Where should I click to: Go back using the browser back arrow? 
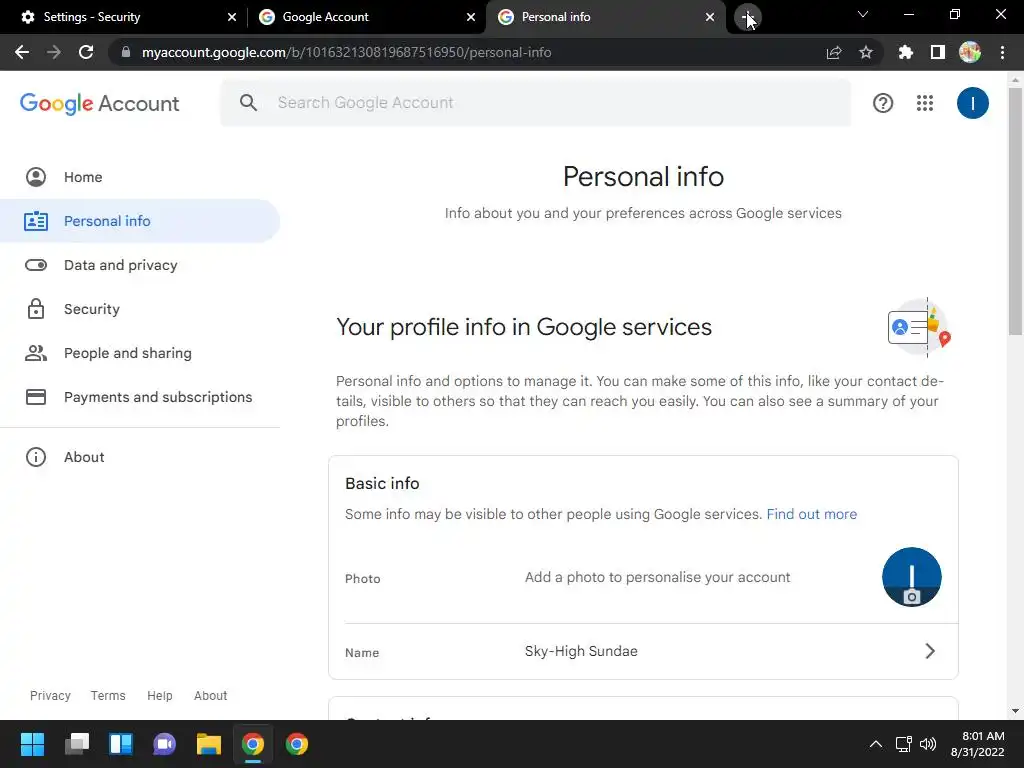[x=22, y=52]
